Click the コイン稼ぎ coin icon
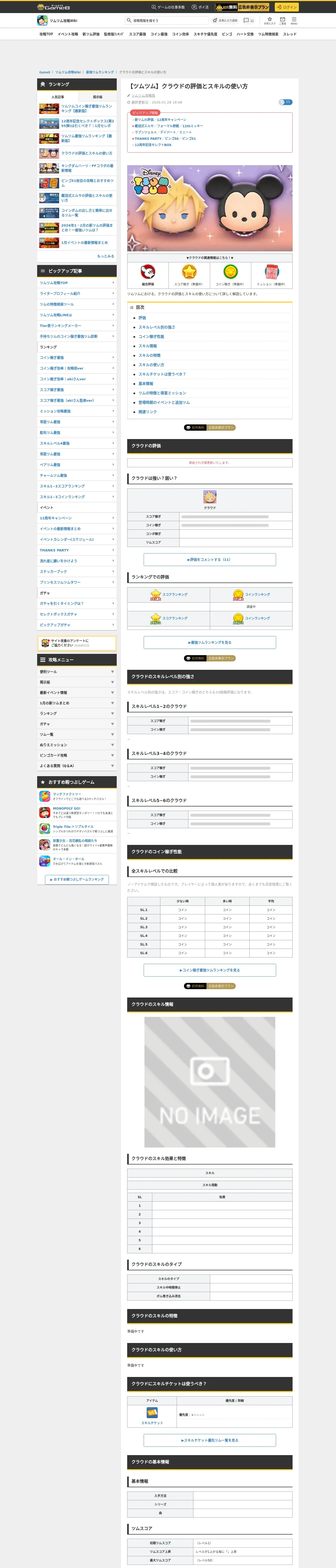The height and width of the screenshot is (1568, 336). (230, 272)
